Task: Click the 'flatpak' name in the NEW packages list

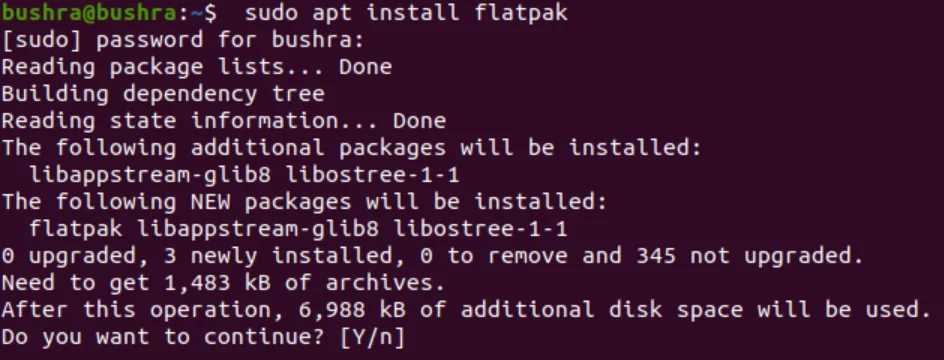Action: 76,229
